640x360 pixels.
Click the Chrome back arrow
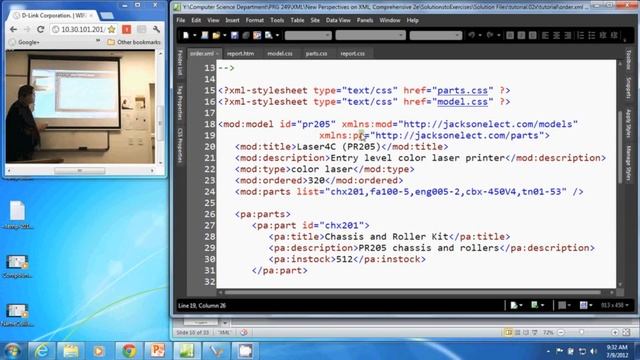coord(13,29)
